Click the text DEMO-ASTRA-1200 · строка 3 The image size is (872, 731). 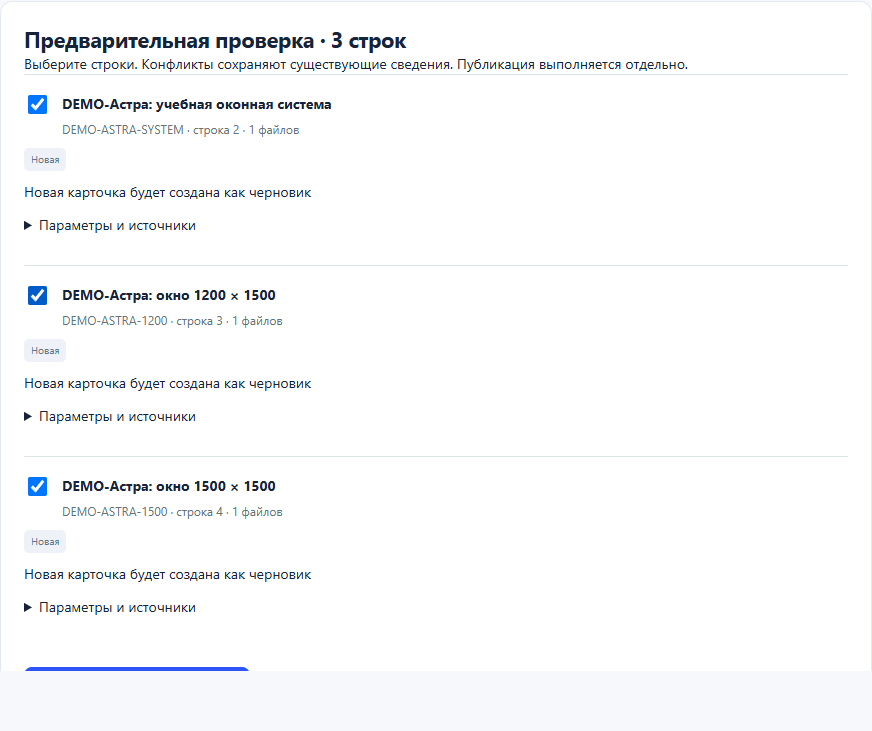point(142,321)
